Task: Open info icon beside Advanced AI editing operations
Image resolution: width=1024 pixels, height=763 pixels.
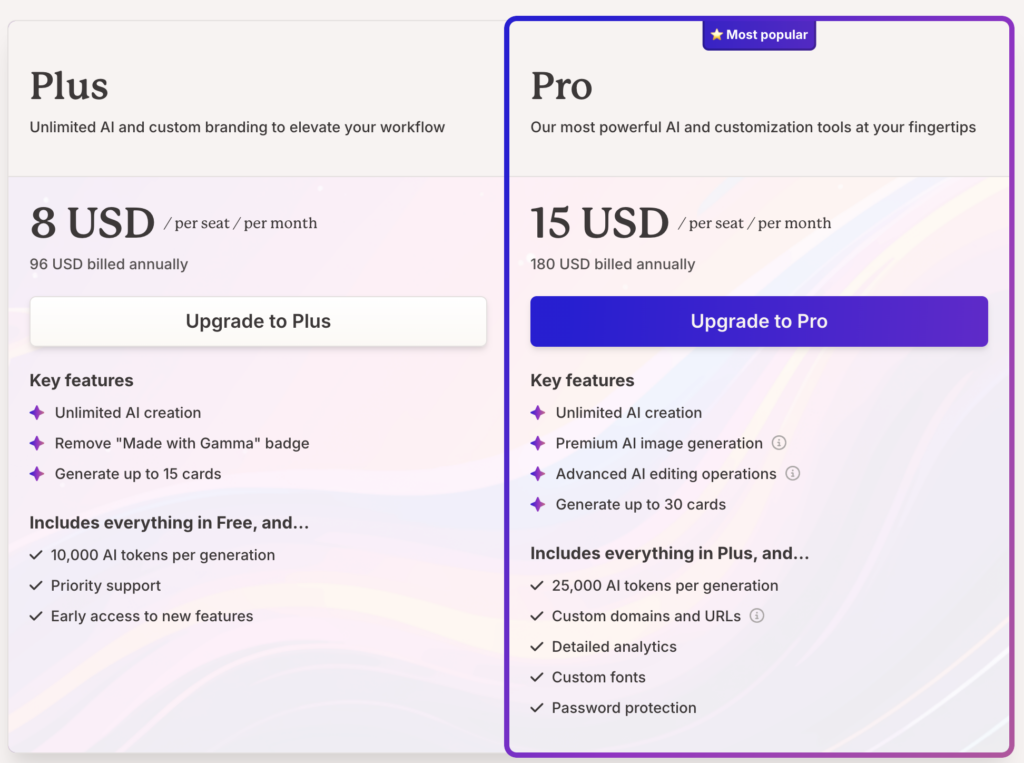Action: [793, 474]
